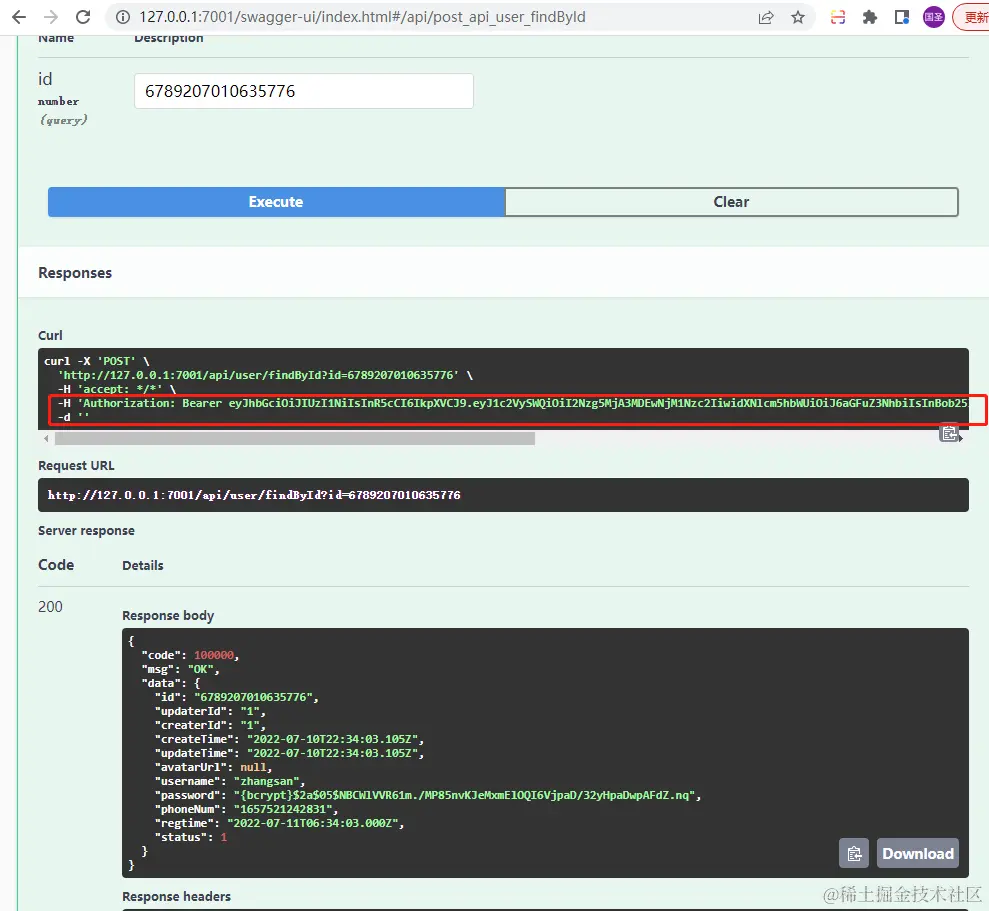Toggle the browser side panel icon
989x911 pixels.
[x=902, y=17]
